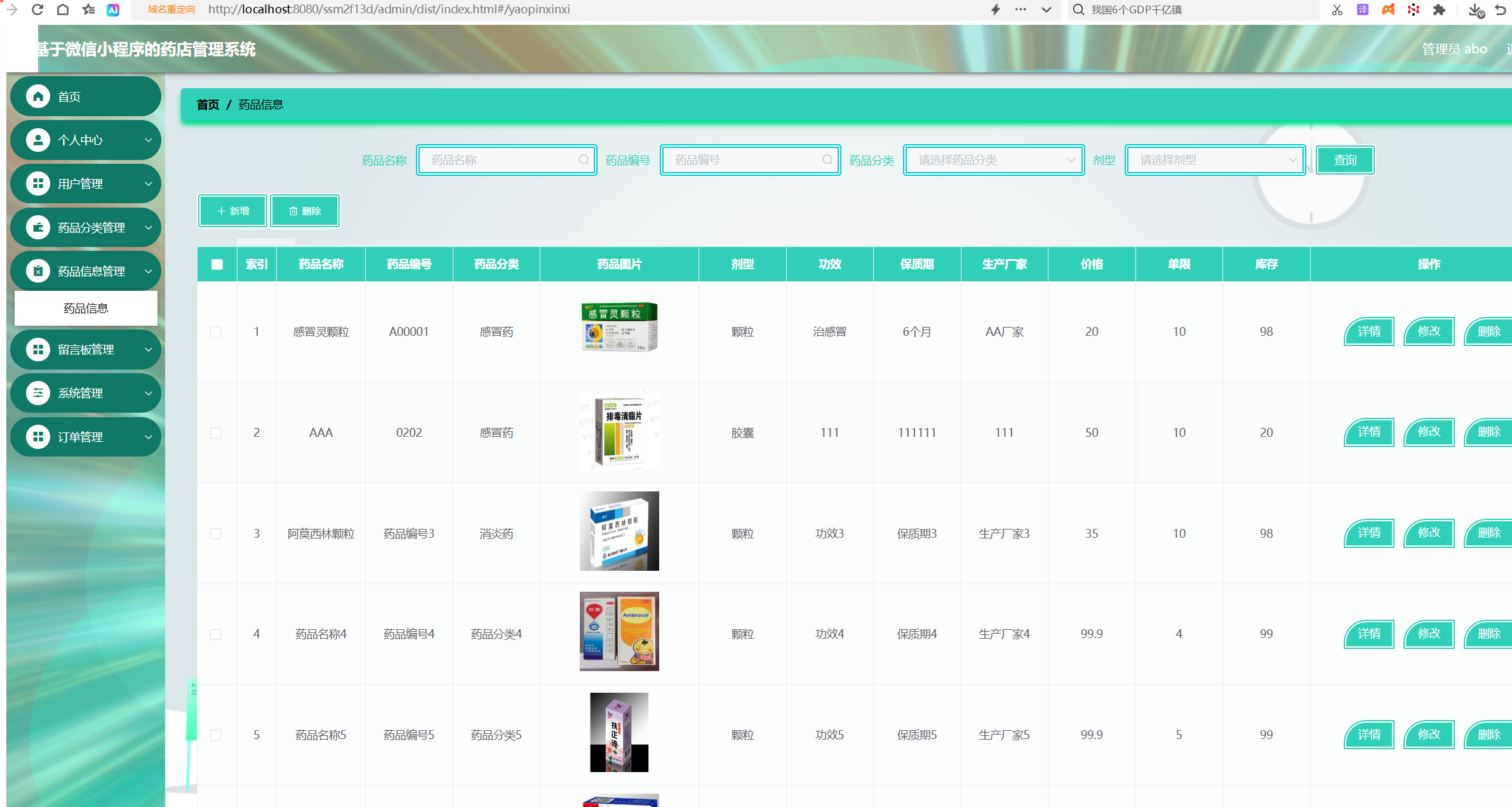Click the AI assistant icon in toolbar
This screenshot has height=807, width=1512.
(113, 10)
